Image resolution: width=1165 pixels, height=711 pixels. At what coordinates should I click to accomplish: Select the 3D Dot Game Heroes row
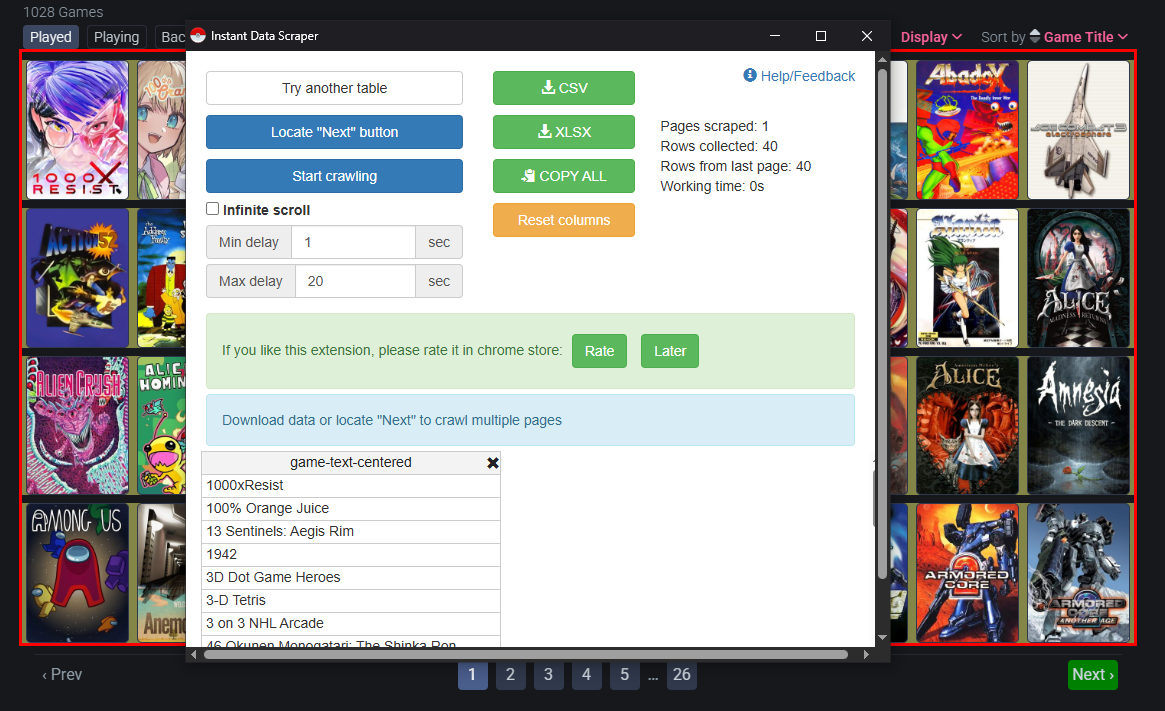(351, 578)
